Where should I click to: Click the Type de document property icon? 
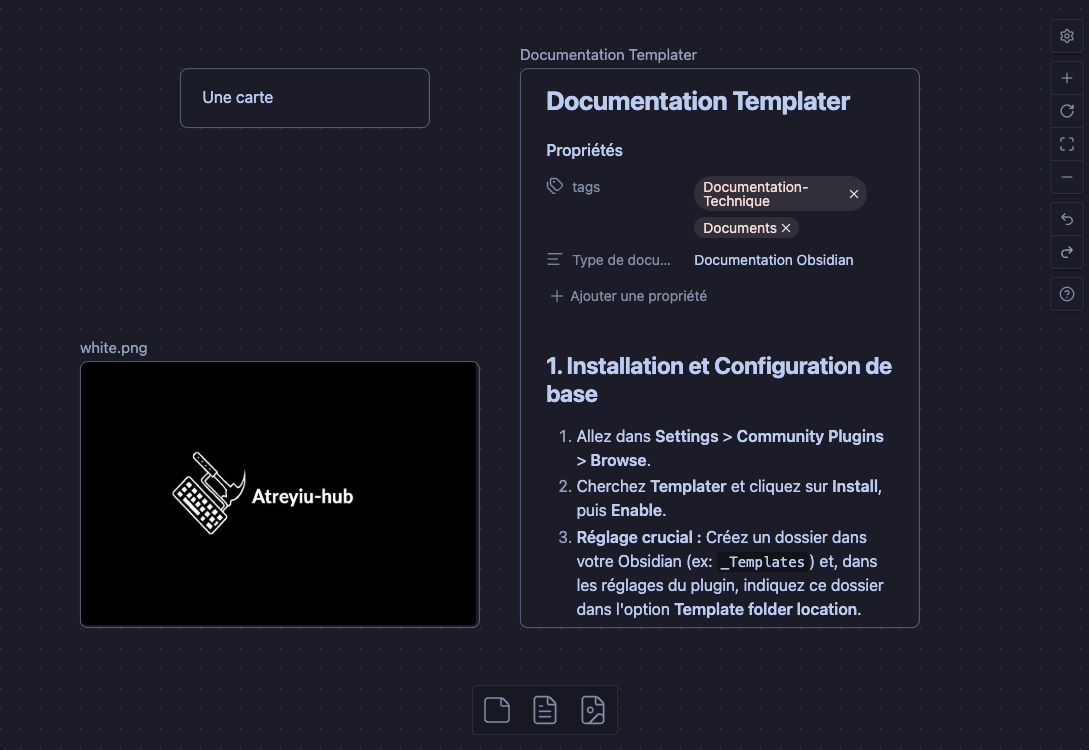pyautogui.click(x=554, y=258)
